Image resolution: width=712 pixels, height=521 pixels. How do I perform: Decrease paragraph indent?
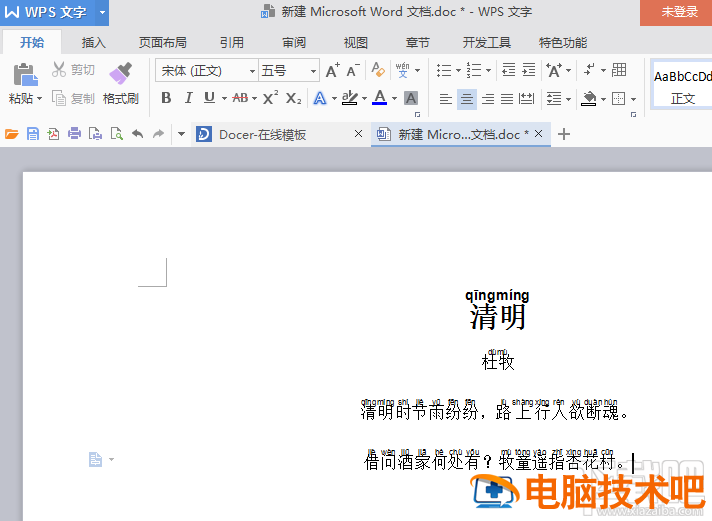tap(509, 70)
